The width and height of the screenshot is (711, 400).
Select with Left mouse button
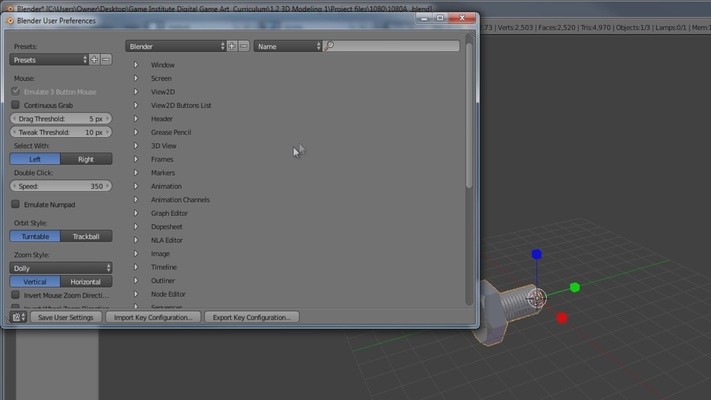(35, 159)
